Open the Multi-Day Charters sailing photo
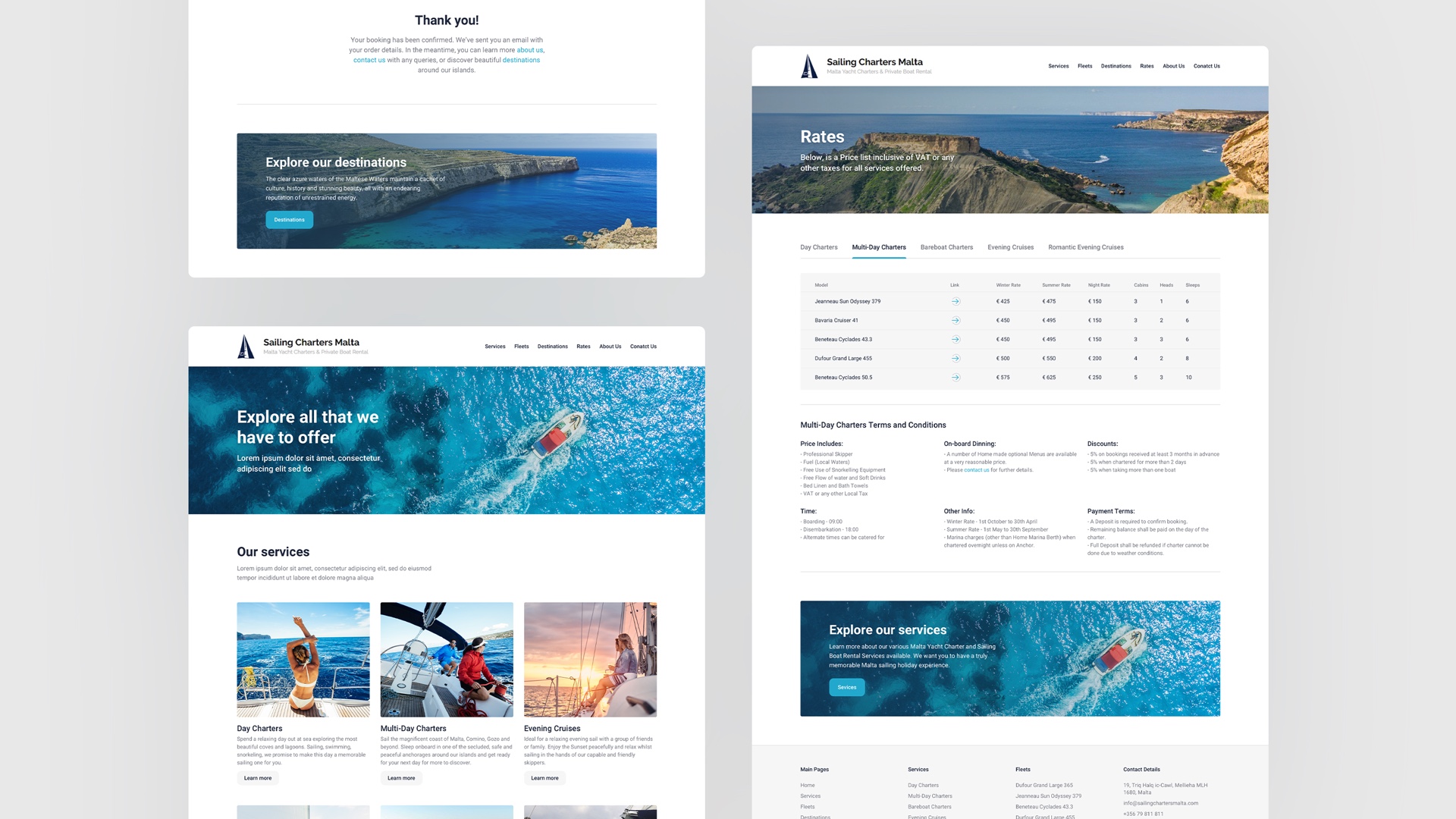Screen dimensions: 1456x819 [x=447, y=660]
